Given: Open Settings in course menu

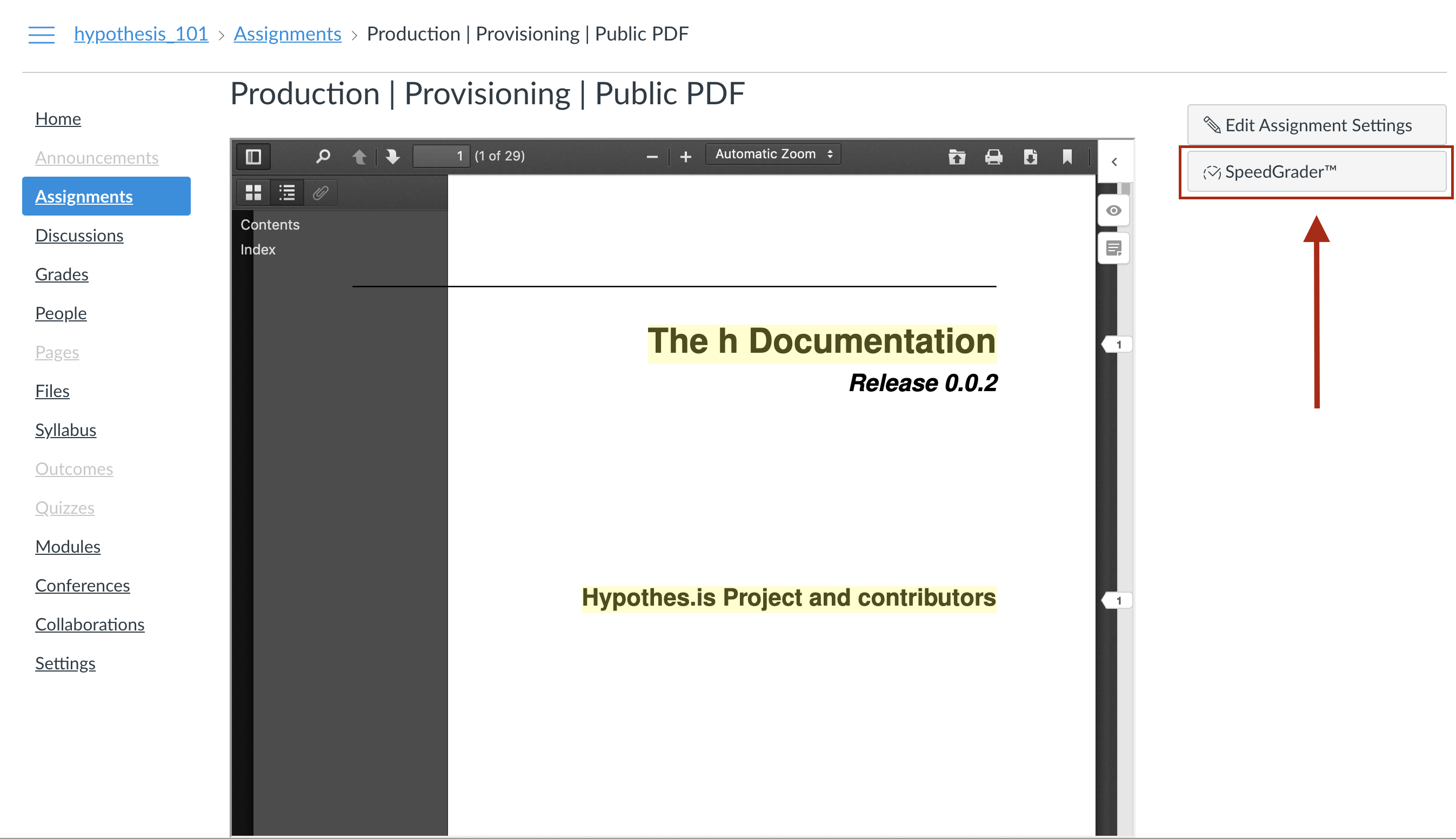Looking at the screenshot, I should pyautogui.click(x=65, y=663).
